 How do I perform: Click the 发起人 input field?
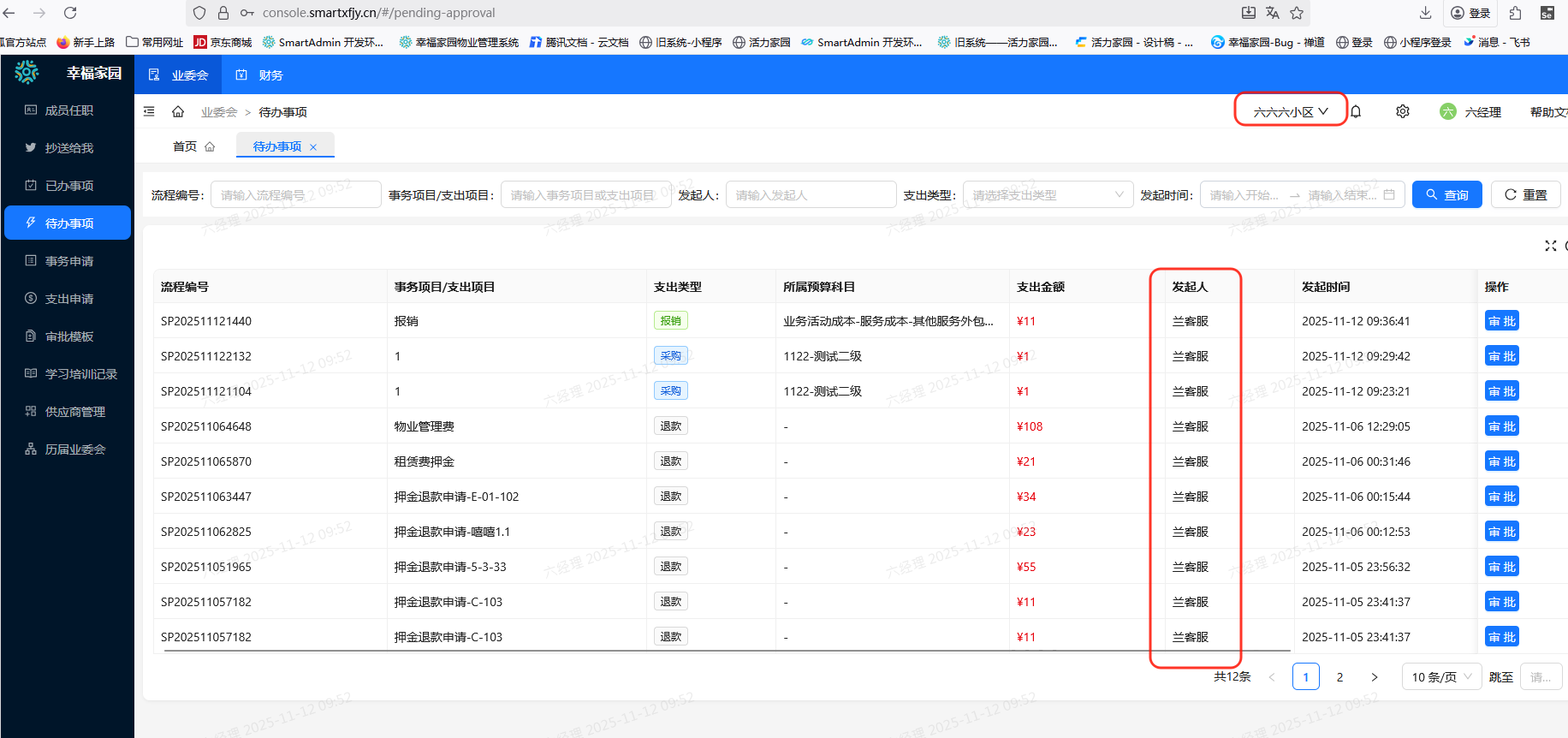[811, 195]
